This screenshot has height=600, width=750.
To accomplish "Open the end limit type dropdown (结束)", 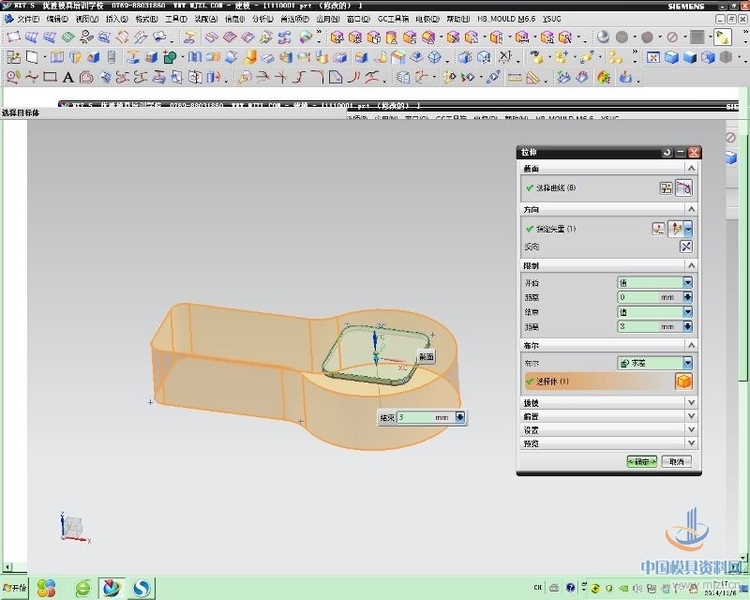I will [687, 312].
